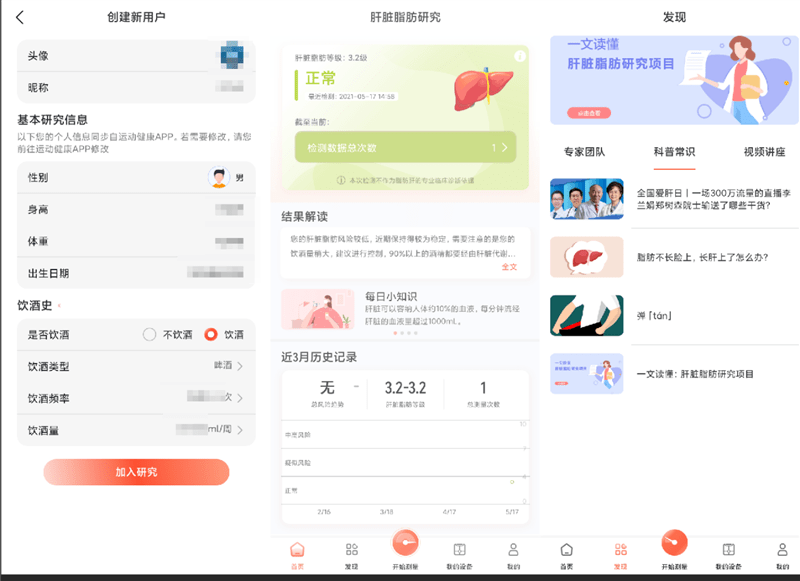Open 我的设备 on the 肝脏脂肪研究 screen

[x=459, y=555]
